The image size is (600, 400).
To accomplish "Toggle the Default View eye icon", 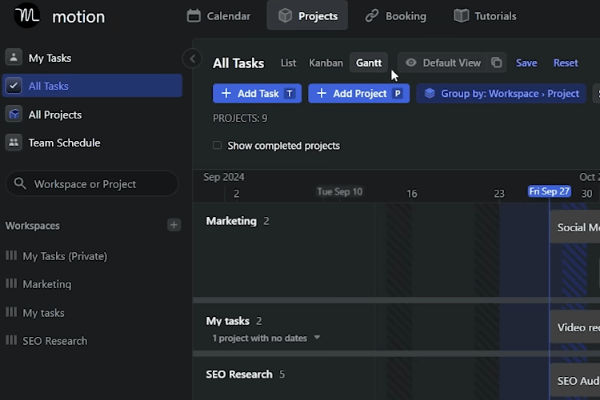I will [x=410, y=63].
